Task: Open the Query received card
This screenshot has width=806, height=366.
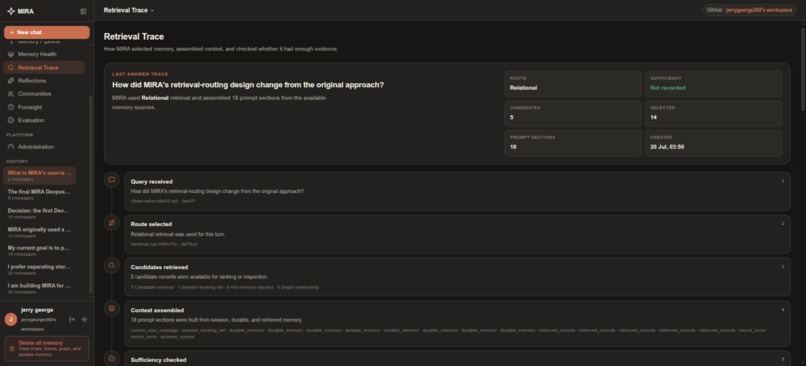Action: [457, 191]
